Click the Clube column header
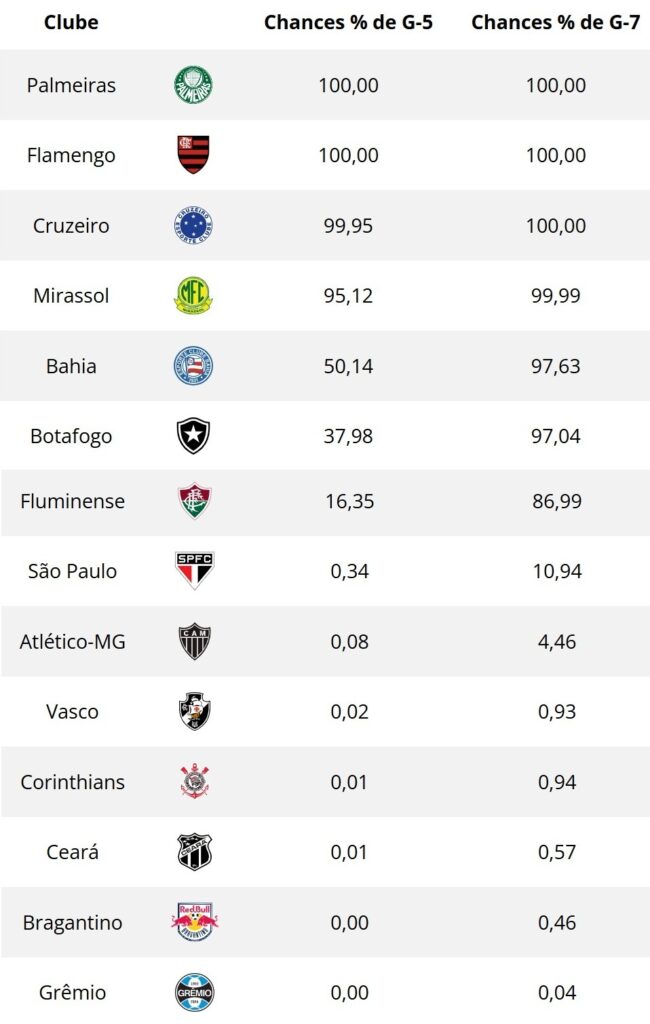650x1024 pixels. 71,22
